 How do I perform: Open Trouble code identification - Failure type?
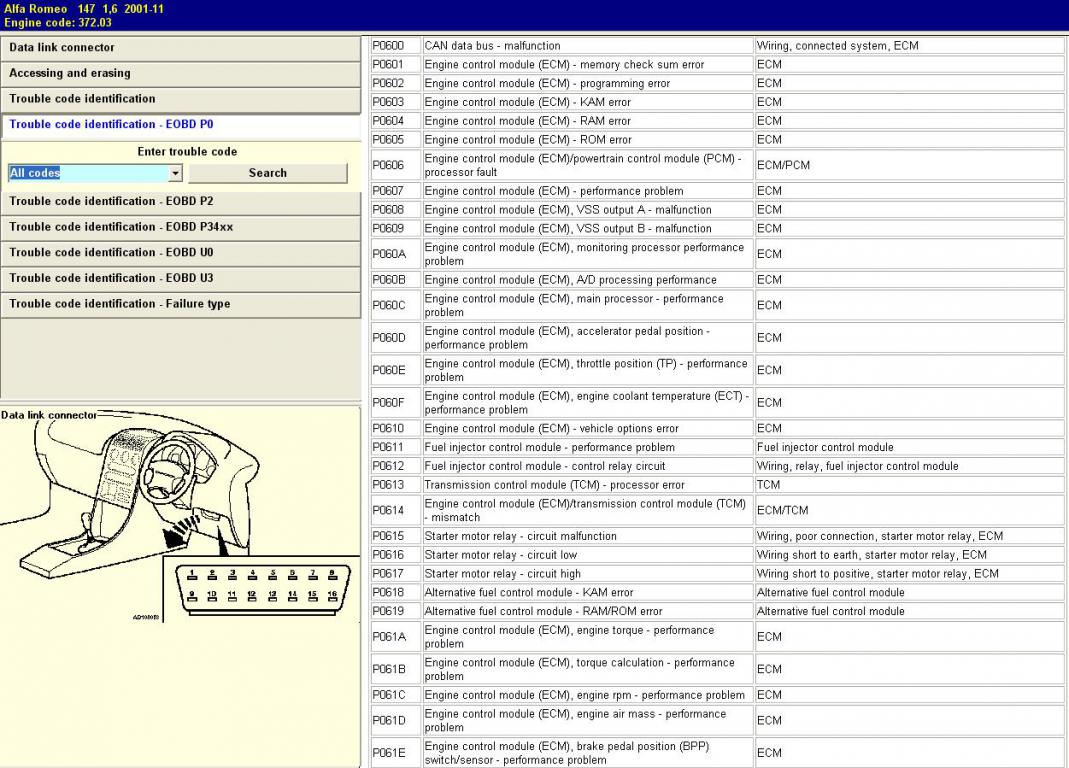point(181,304)
